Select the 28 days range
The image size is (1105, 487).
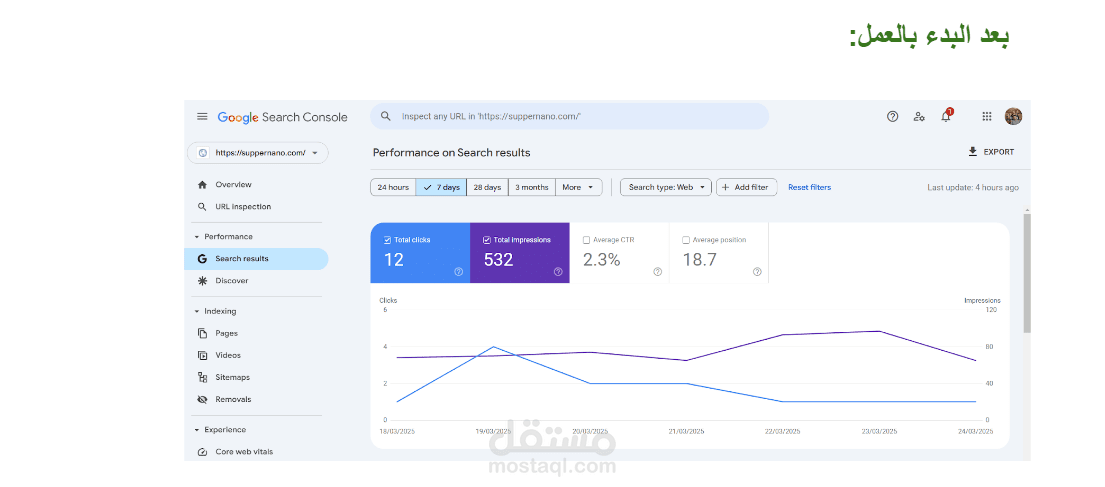488,187
